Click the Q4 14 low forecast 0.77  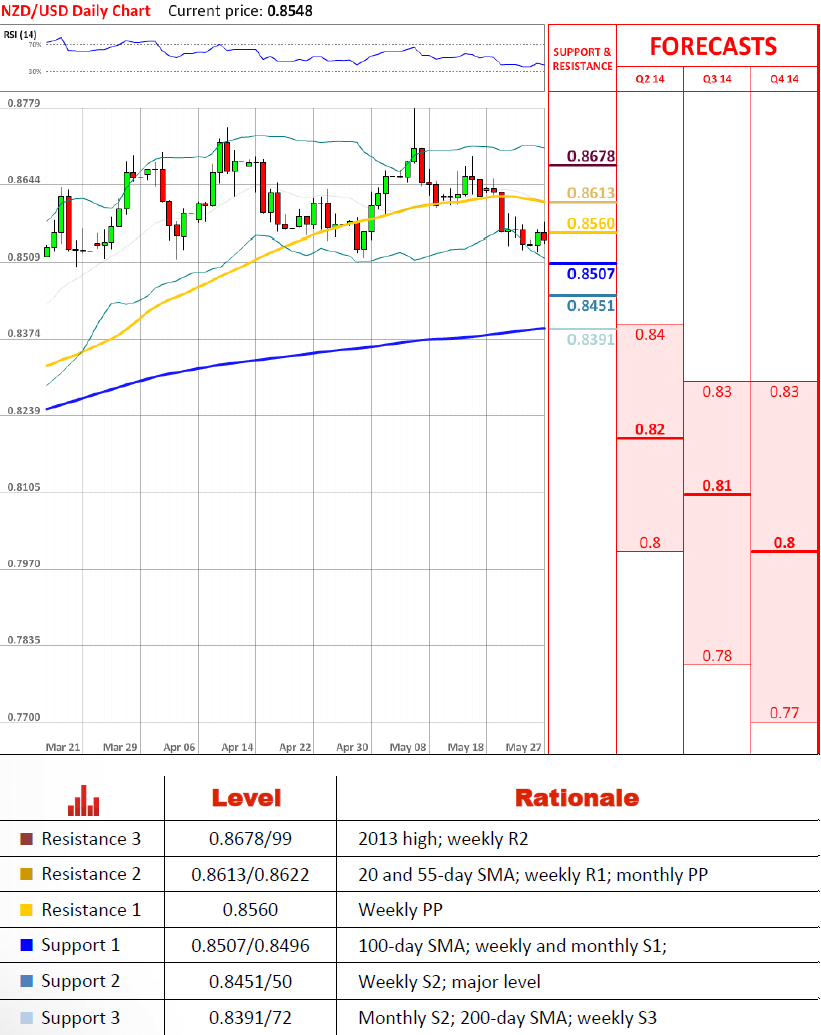click(x=784, y=712)
